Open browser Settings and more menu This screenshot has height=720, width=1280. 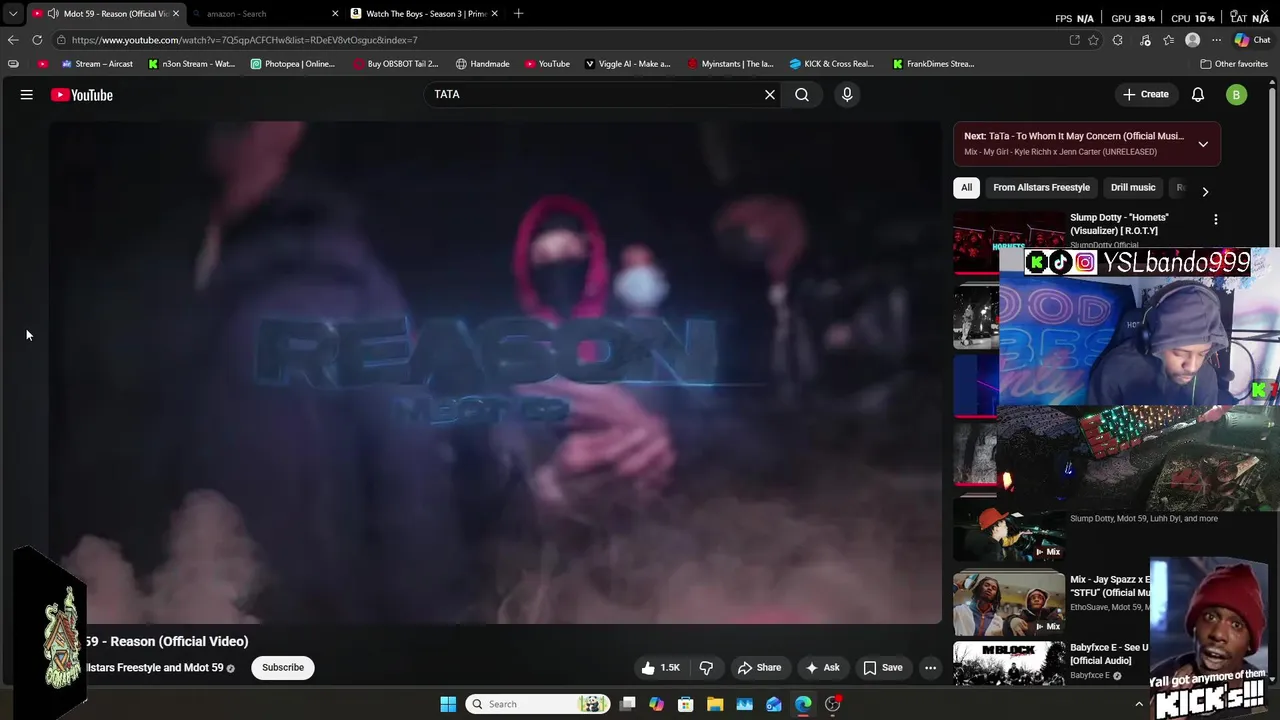pos(1217,40)
